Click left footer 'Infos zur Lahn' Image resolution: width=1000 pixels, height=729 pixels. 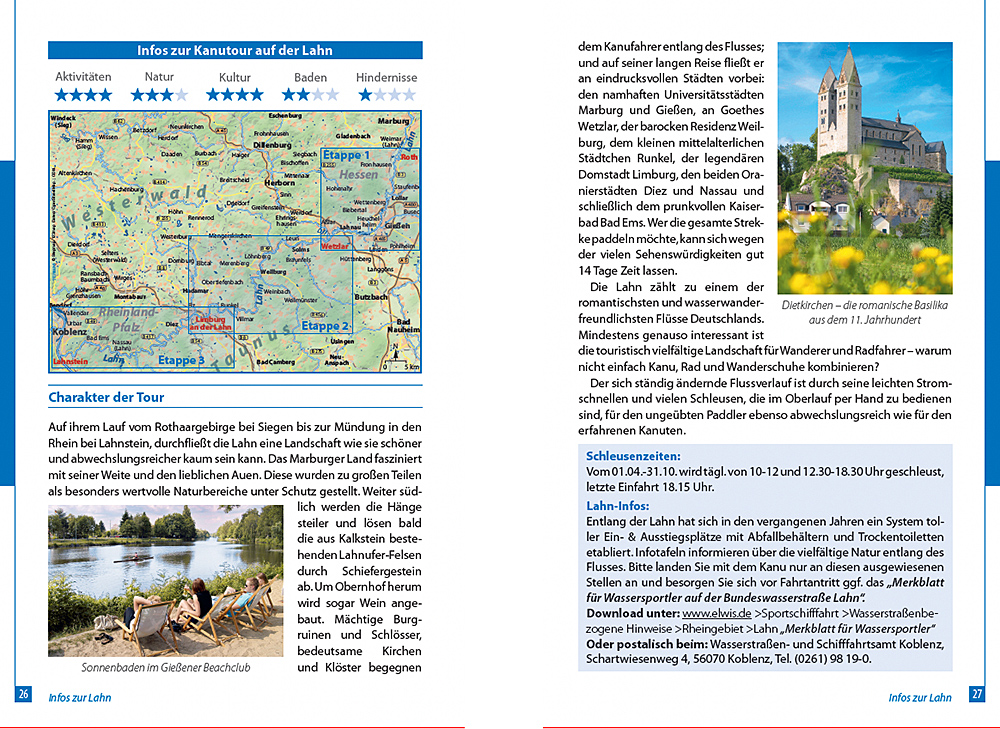(80, 698)
